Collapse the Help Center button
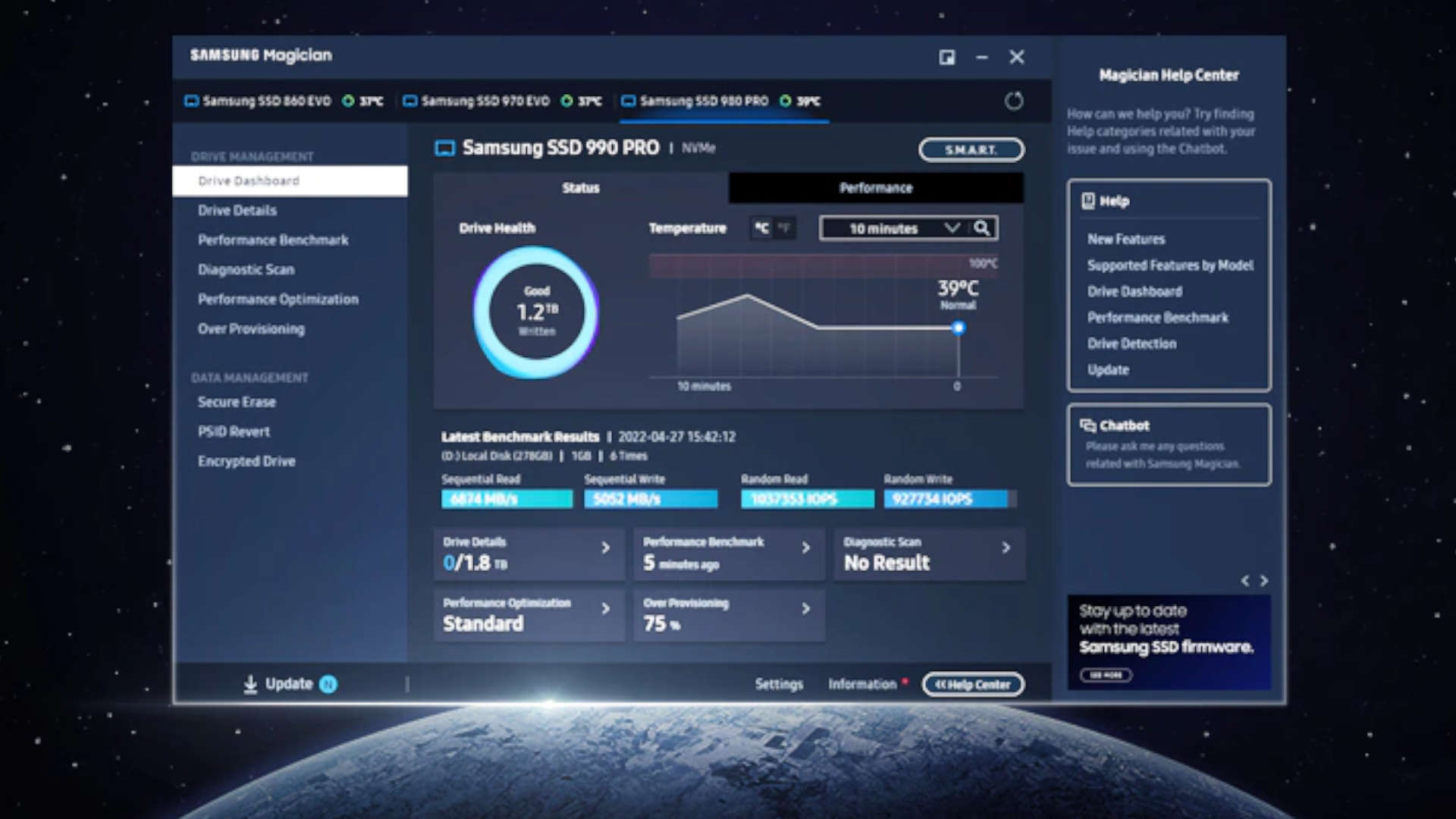The width and height of the screenshot is (1456, 819). pyautogui.click(x=973, y=685)
